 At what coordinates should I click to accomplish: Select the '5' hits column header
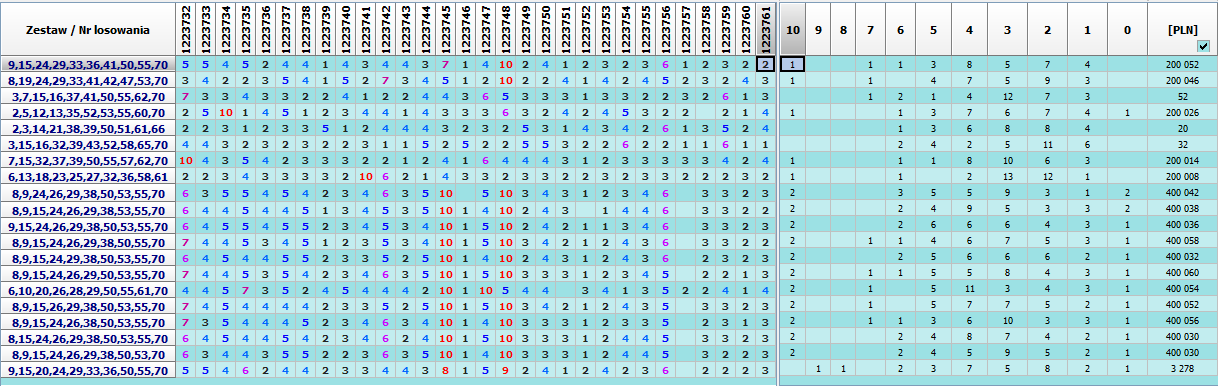932,28
